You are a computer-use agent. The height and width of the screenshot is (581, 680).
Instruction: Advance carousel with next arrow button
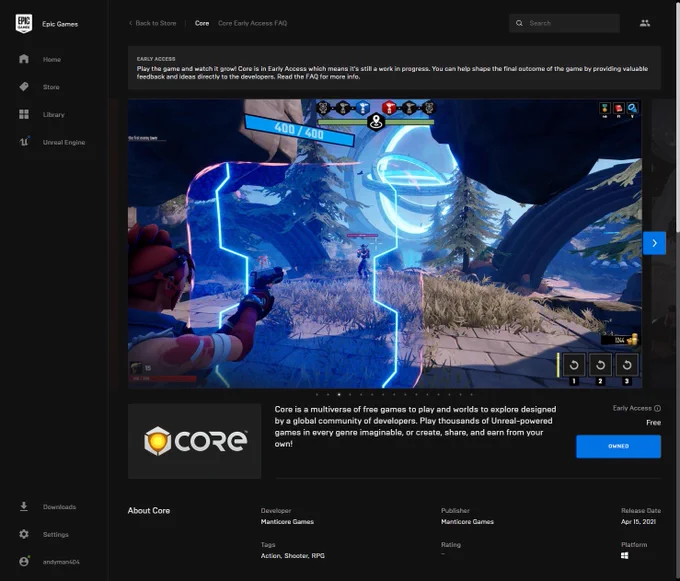[654, 243]
